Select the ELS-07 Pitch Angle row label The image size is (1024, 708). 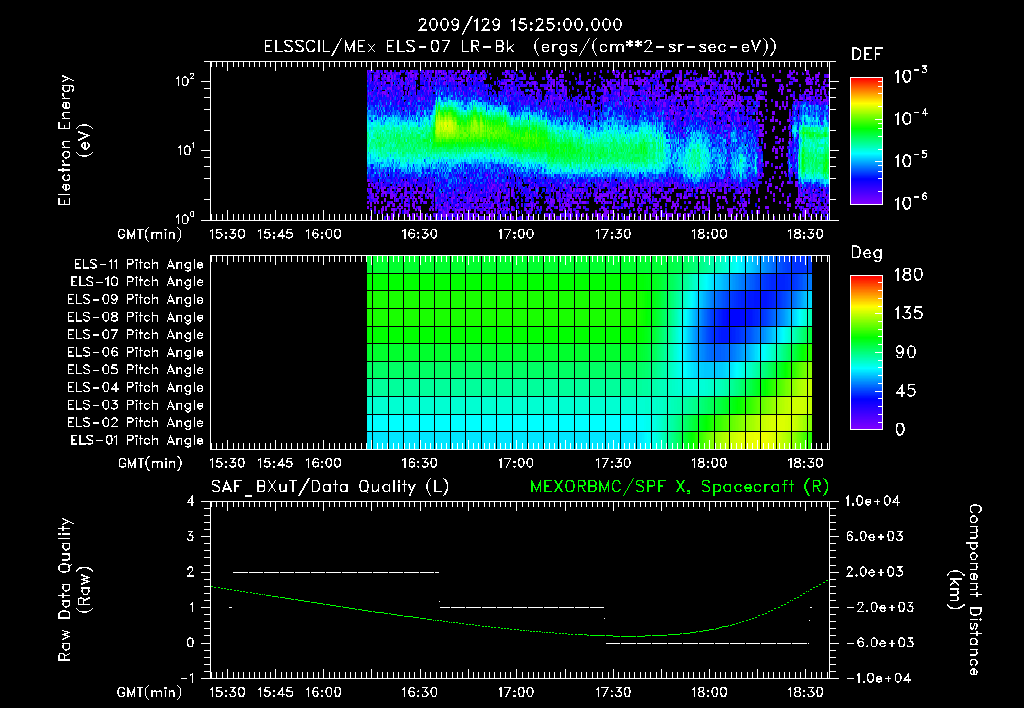click(x=135, y=334)
